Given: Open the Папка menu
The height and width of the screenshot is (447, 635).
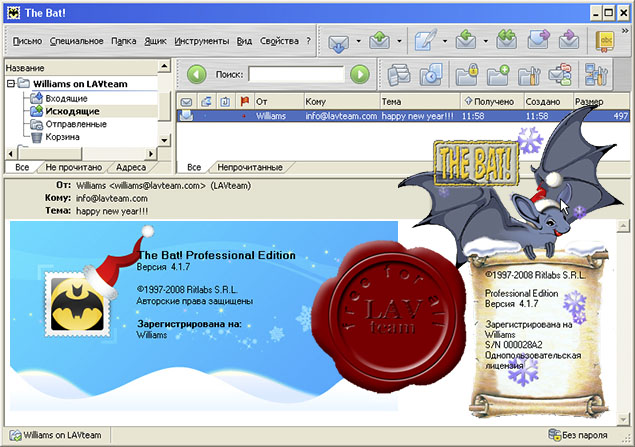Looking at the screenshot, I should coord(124,41).
